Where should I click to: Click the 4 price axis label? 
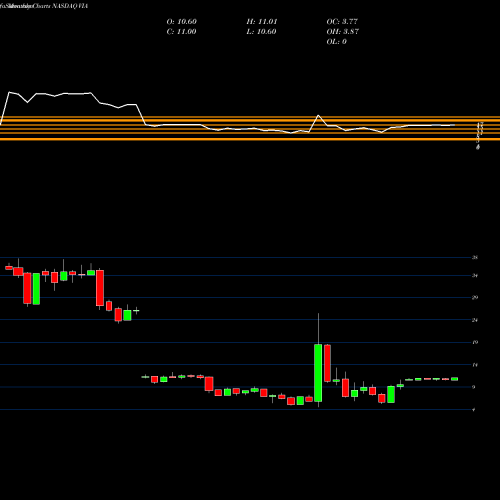(474, 410)
